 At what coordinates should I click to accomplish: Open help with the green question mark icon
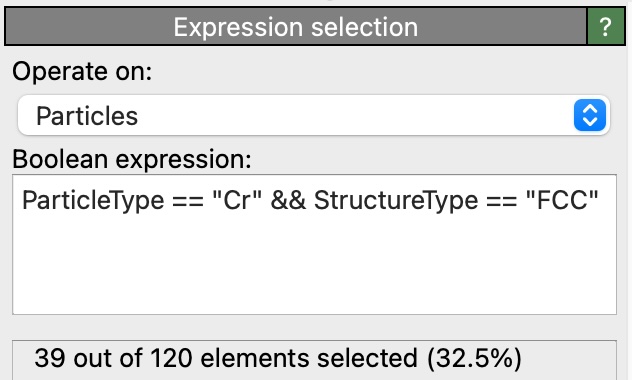point(606,27)
